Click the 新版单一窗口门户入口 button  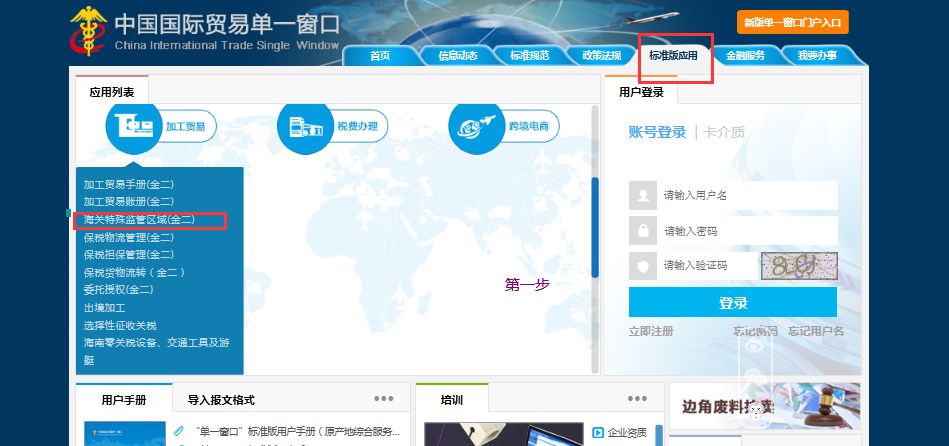(792, 22)
